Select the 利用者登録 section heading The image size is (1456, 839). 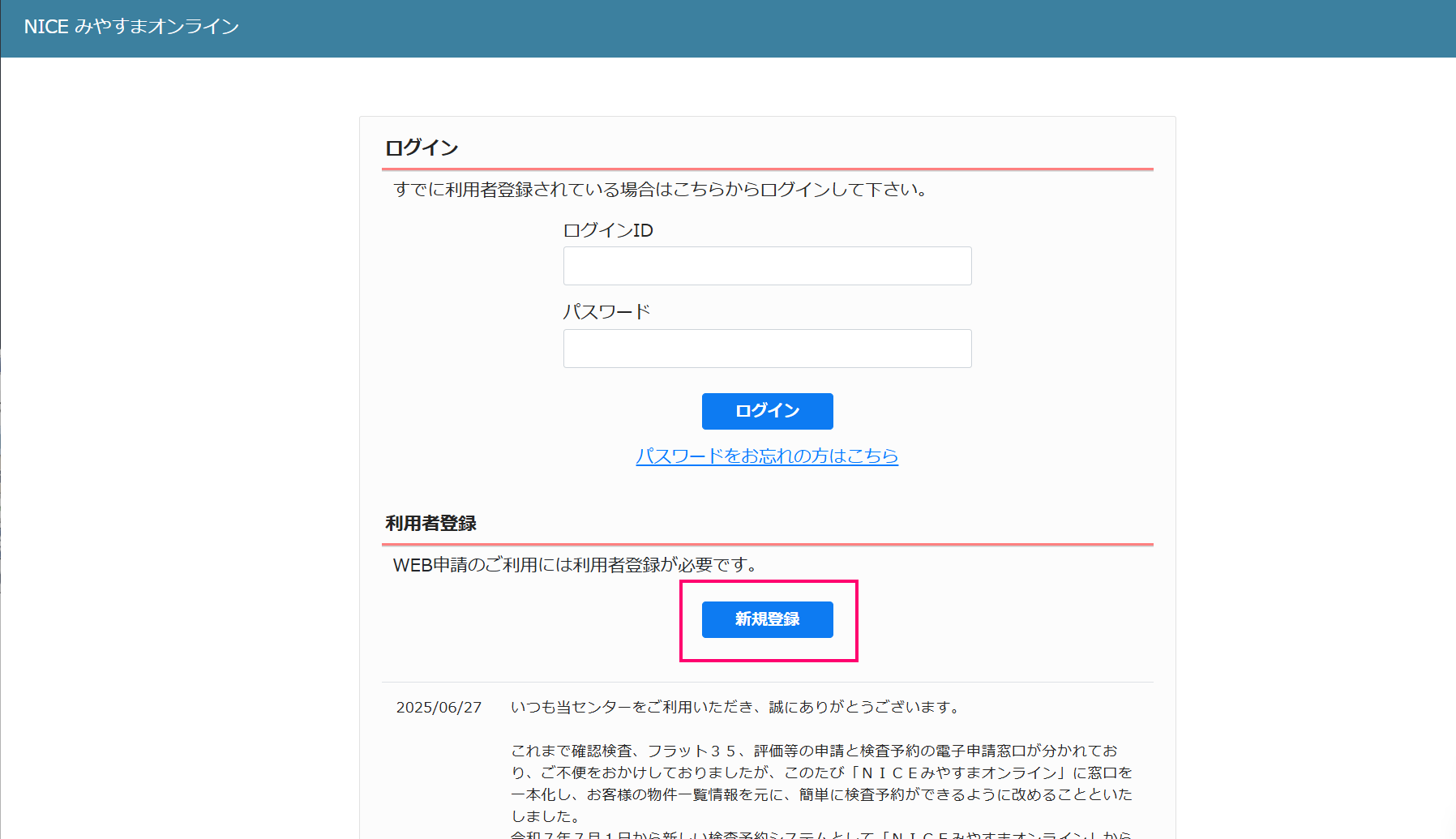(430, 524)
